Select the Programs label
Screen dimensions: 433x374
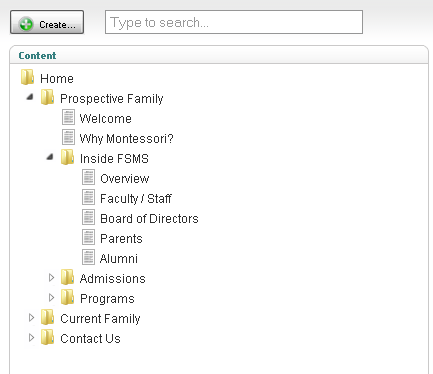[107, 299]
